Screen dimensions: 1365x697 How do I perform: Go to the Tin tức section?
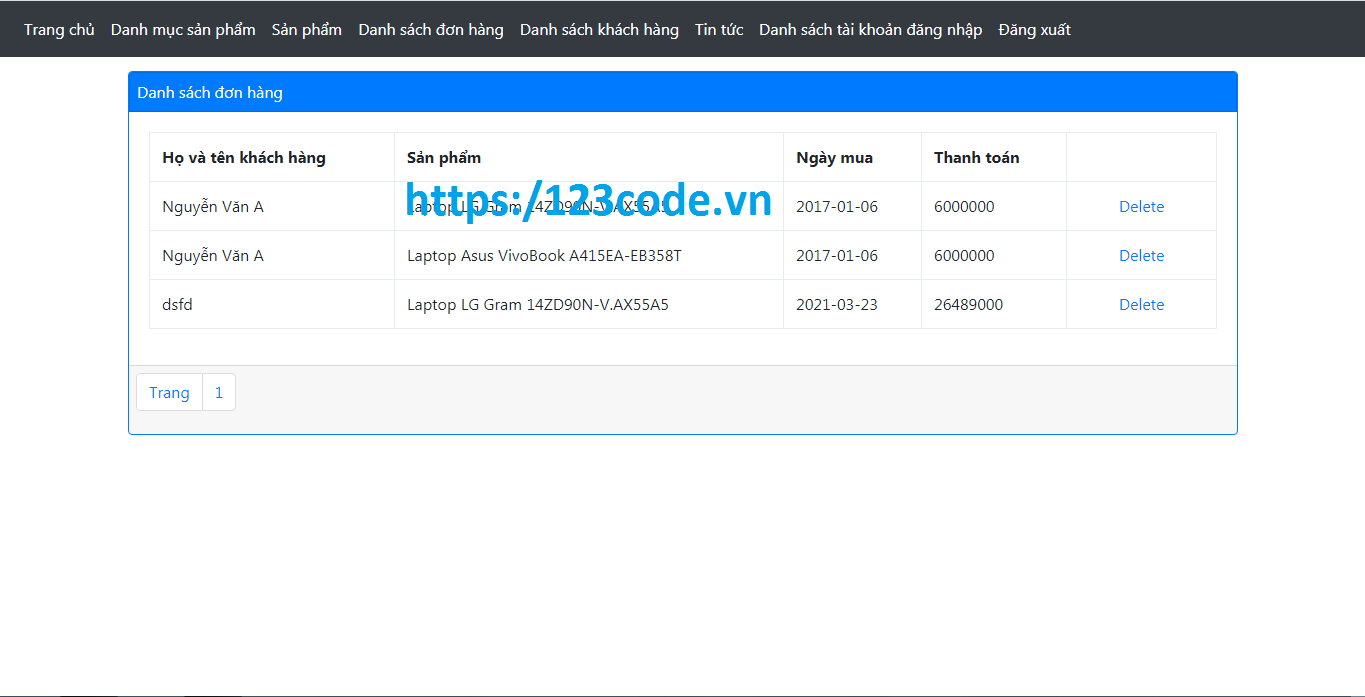pyautogui.click(x=718, y=29)
